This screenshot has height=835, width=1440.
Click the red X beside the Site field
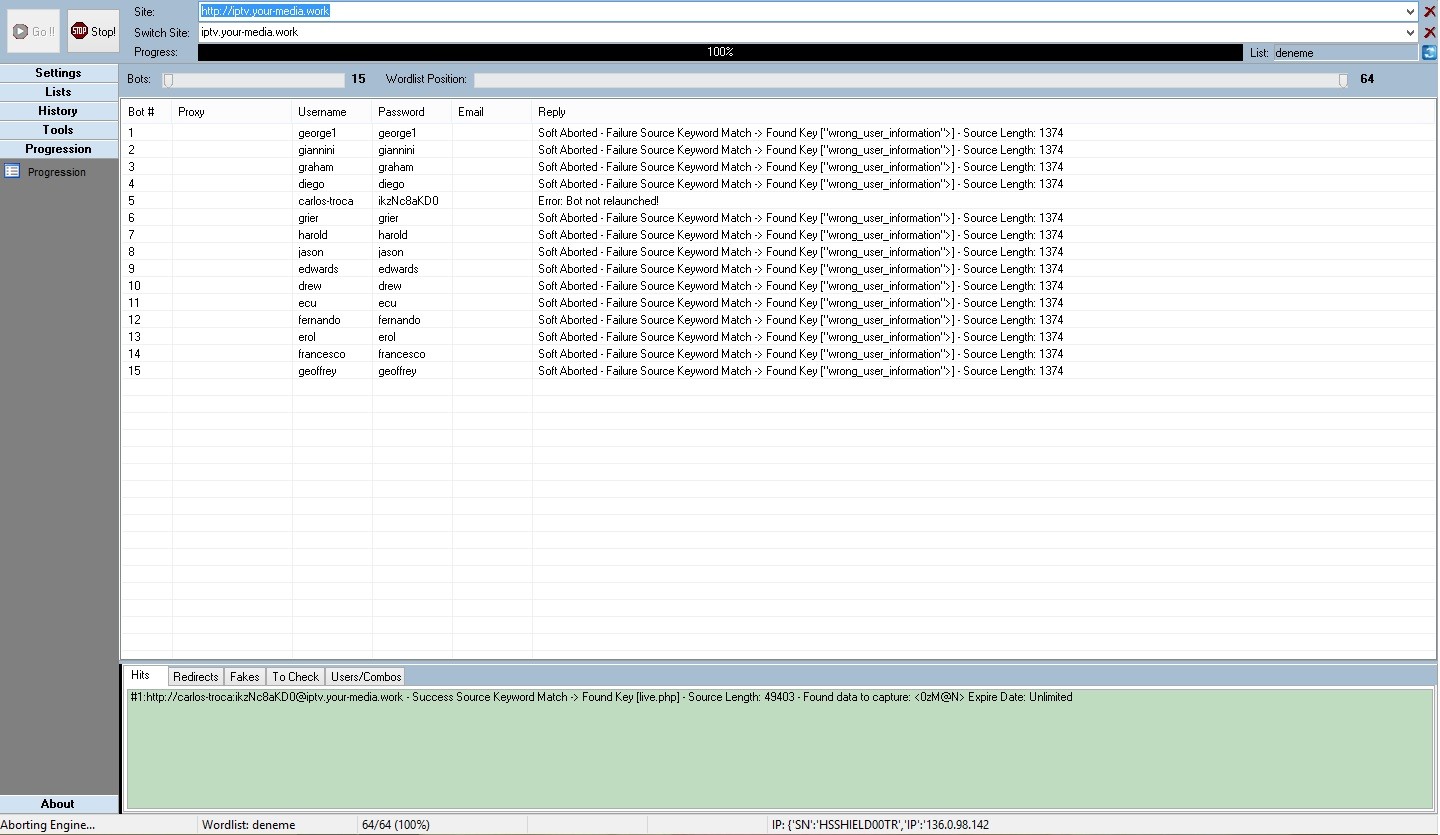(x=1430, y=12)
